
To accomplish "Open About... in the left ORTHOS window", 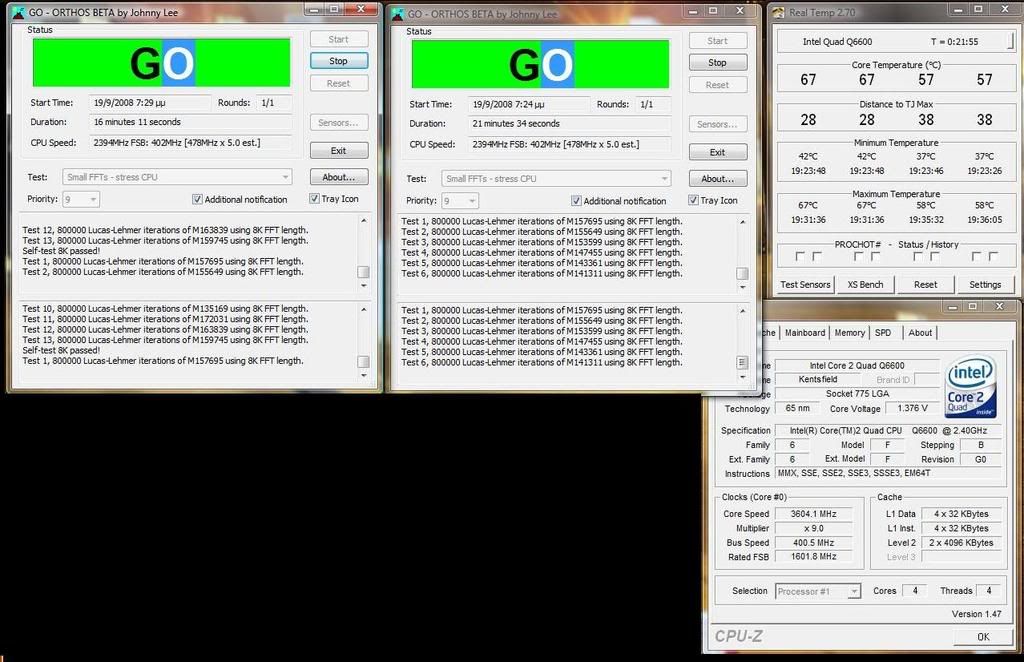I will click(338, 177).
